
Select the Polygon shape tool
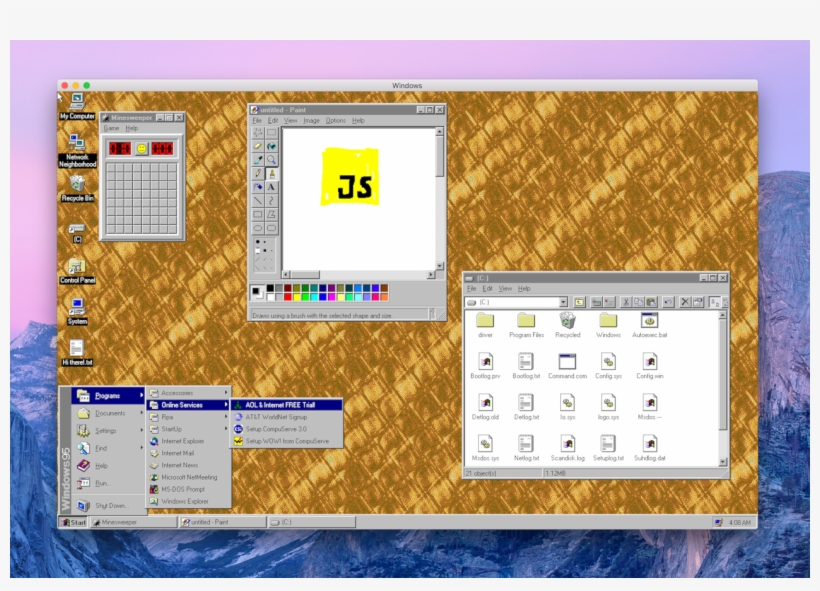point(271,214)
